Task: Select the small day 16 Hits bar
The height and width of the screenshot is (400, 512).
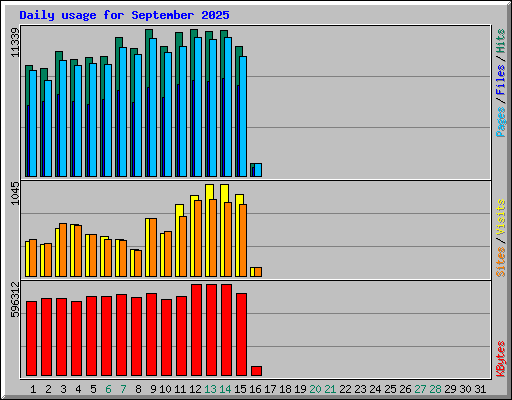Action: tap(252, 170)
